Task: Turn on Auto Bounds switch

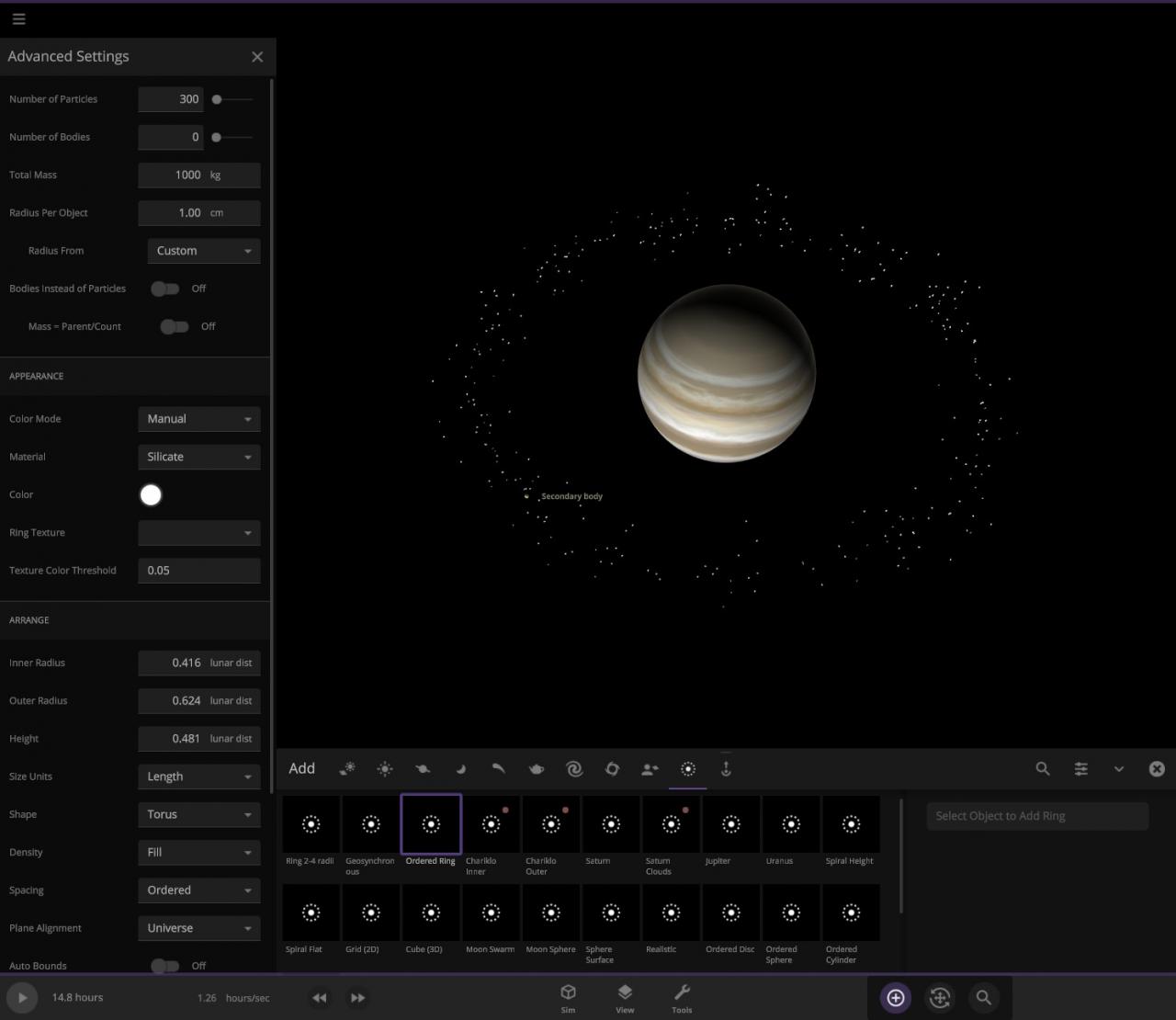Action: click(165, 966)
